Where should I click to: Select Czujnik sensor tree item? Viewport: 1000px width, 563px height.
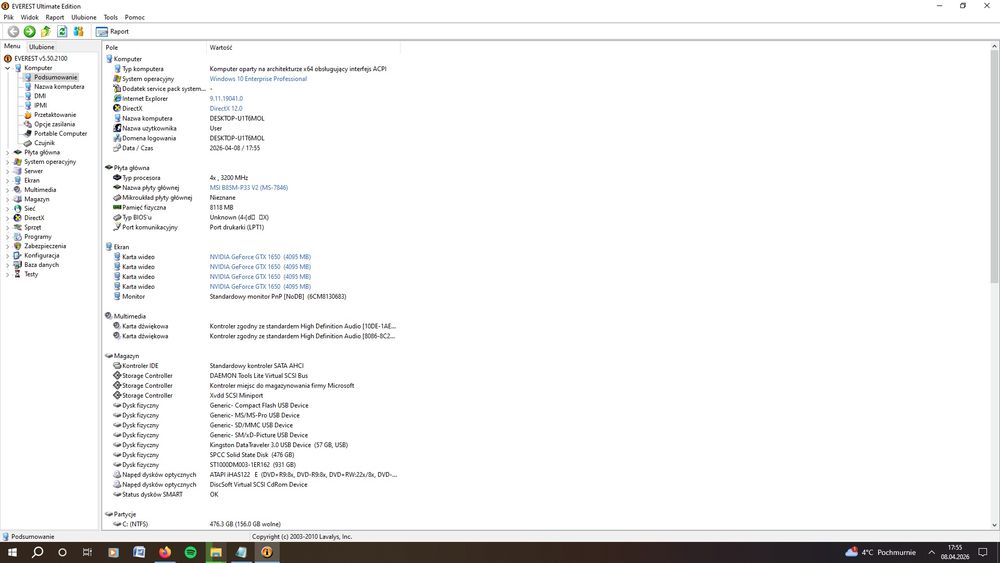click(x=45, y=143)
